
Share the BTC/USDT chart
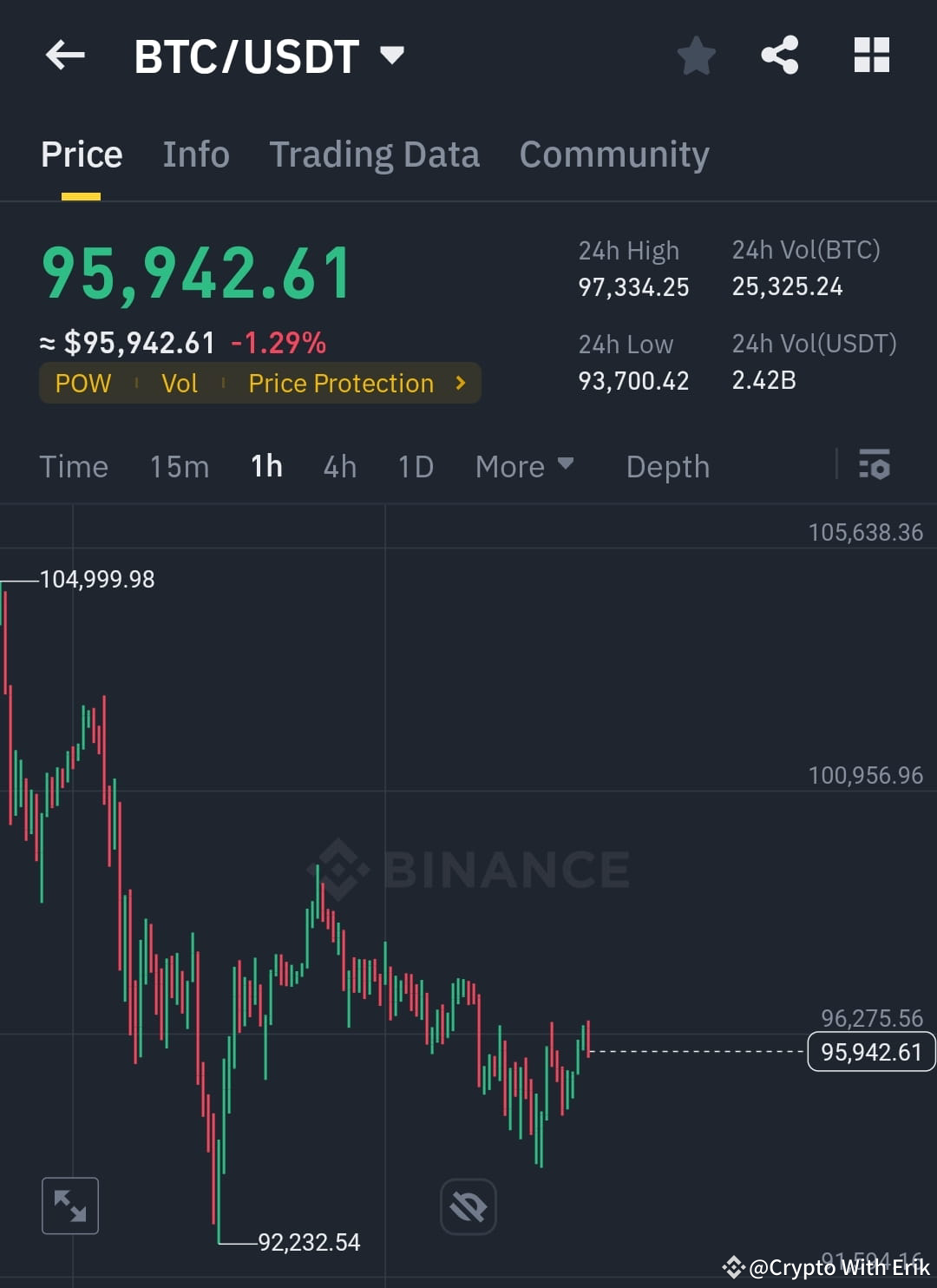coord(780,55)
